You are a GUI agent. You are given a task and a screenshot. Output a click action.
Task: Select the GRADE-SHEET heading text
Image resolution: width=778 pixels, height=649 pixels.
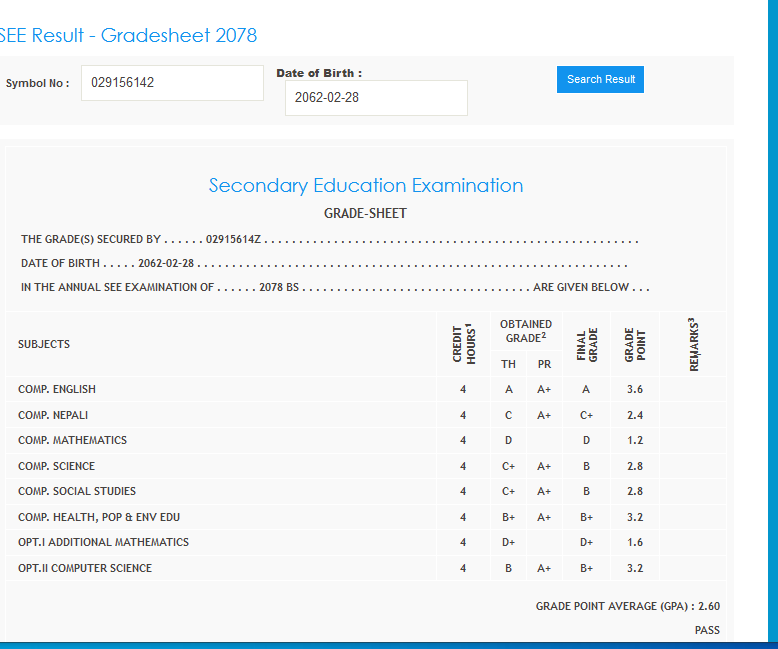pyautogui.click(x=365, y=213)
